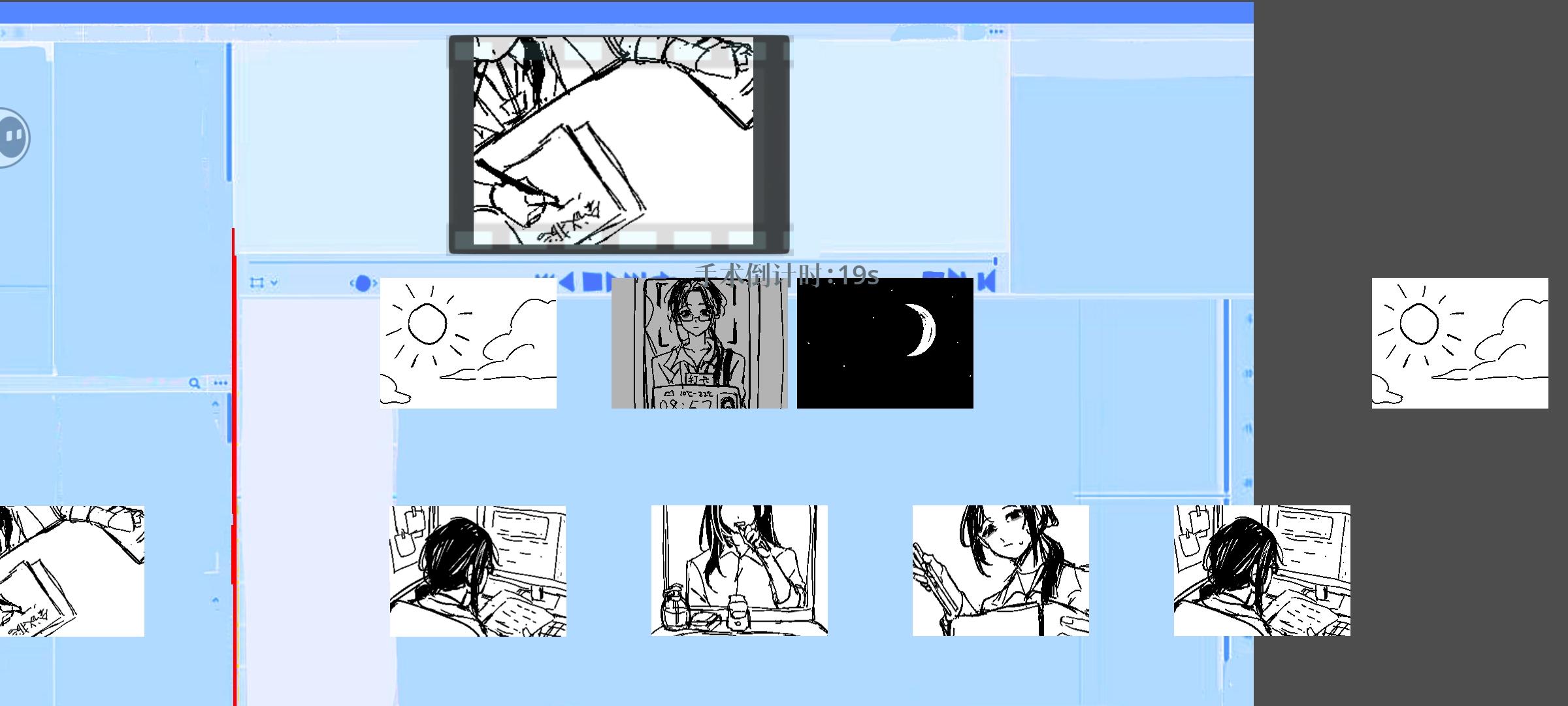Select the crescent moon night thumbnail
This screenshot has height=706, width=1568.
point(885,343)
